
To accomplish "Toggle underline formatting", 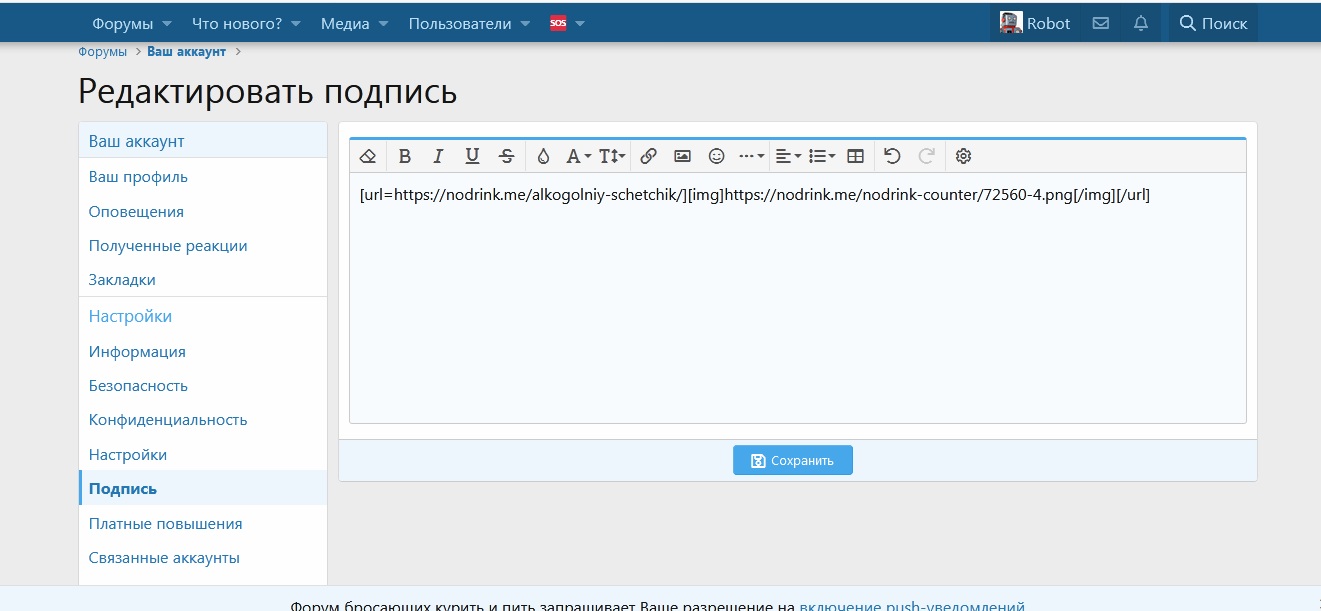I will tap(472, 156).
